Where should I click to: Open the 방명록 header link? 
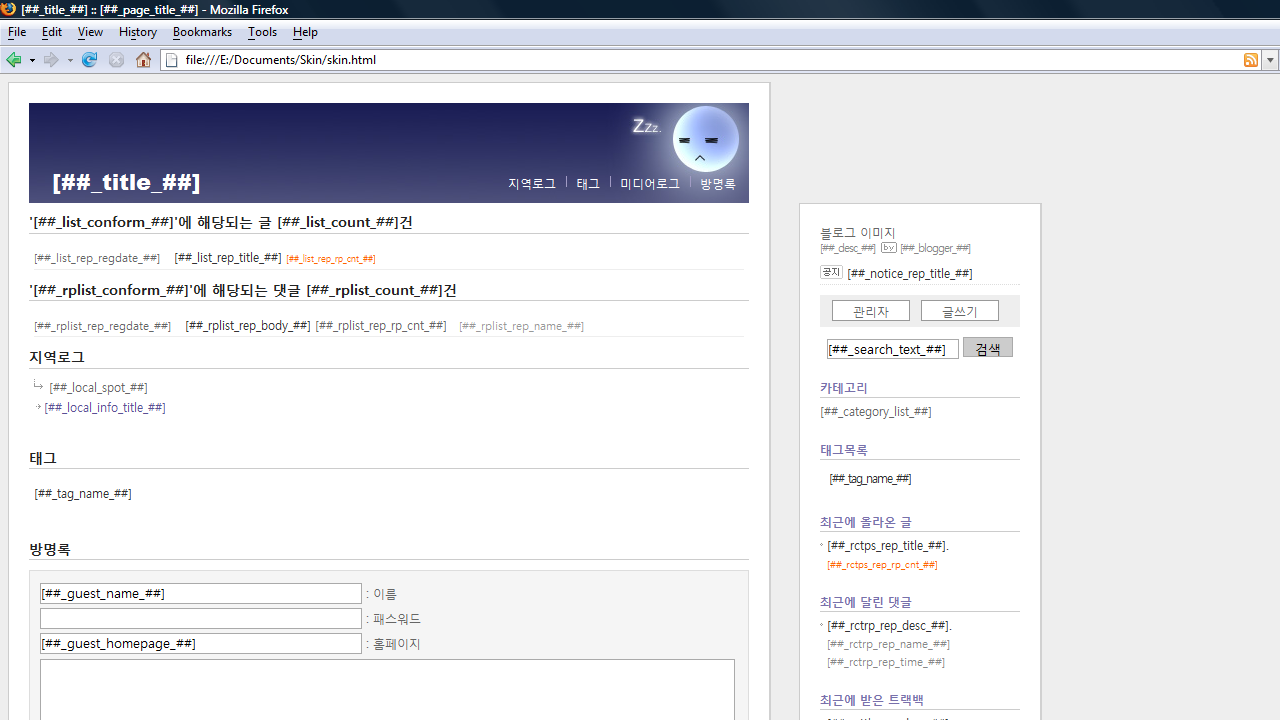[718, 184]
